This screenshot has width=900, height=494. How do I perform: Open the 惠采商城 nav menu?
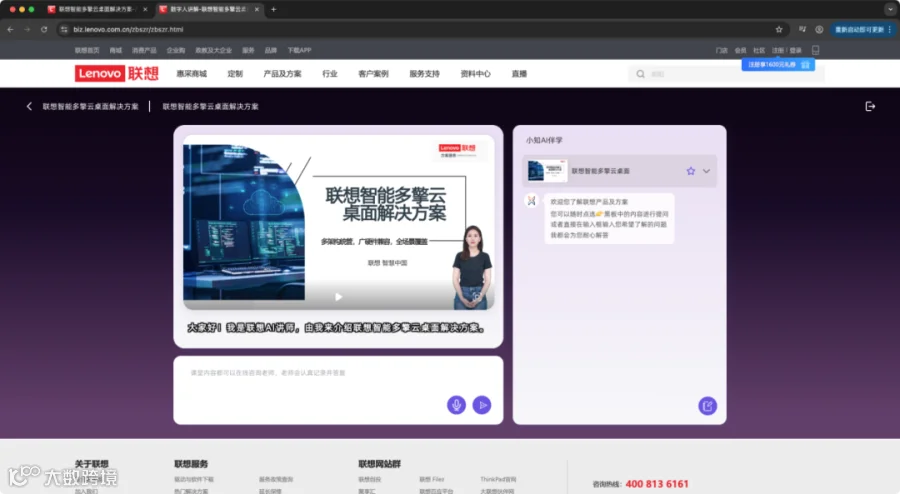pos(192,74)
